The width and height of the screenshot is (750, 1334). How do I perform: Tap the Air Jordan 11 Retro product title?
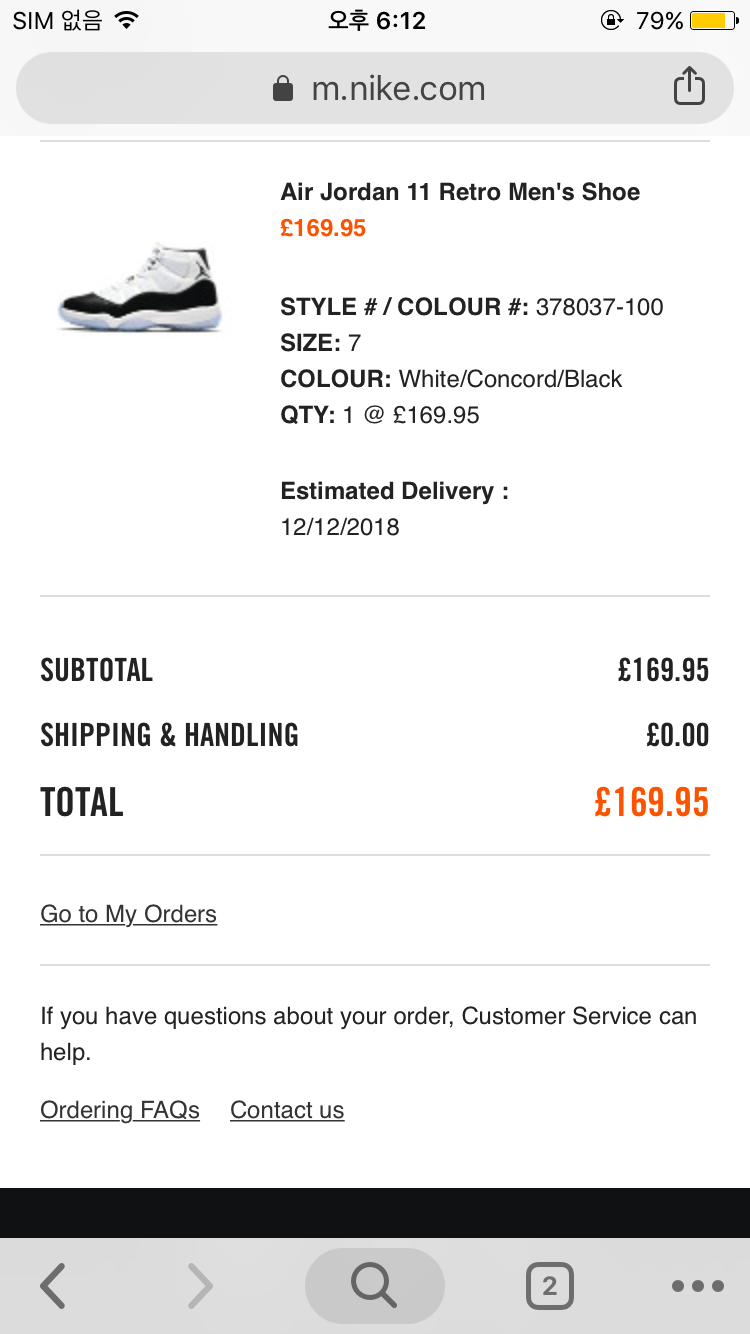click(460, 192)
